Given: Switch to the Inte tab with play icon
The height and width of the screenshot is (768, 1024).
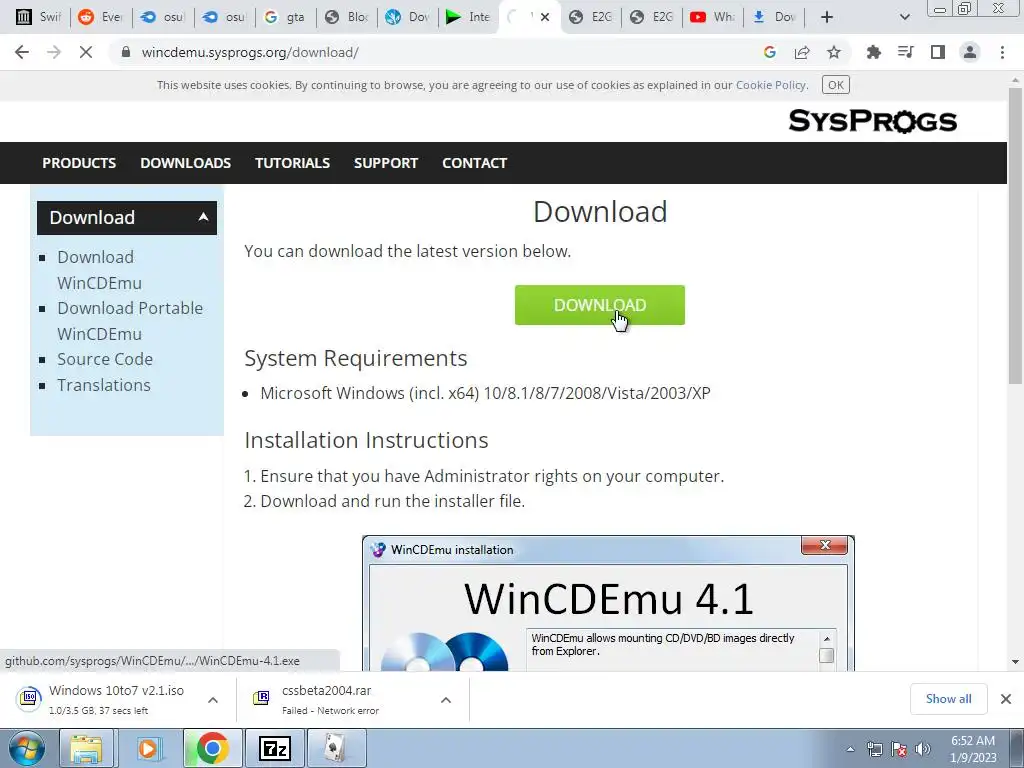Looking at the screenshot, I should [469, 17].
